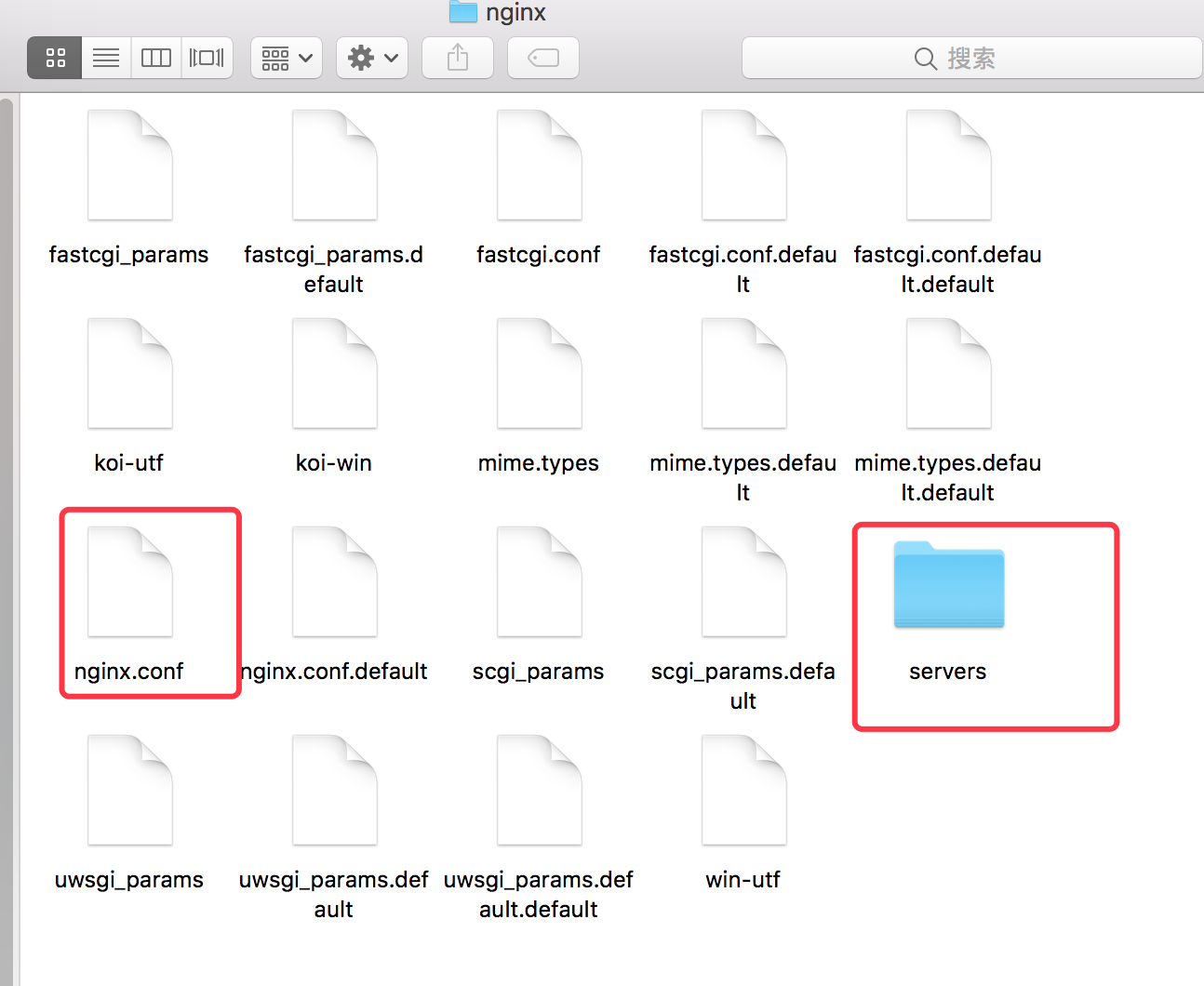1204x986 pixels.
Task: Switch to cover flow view mode
Action: (207, 58)
